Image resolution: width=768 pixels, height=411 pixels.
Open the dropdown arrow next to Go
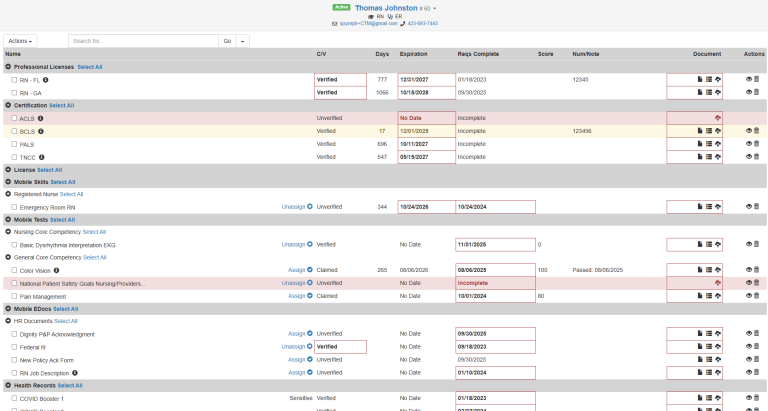click(242, 41)
